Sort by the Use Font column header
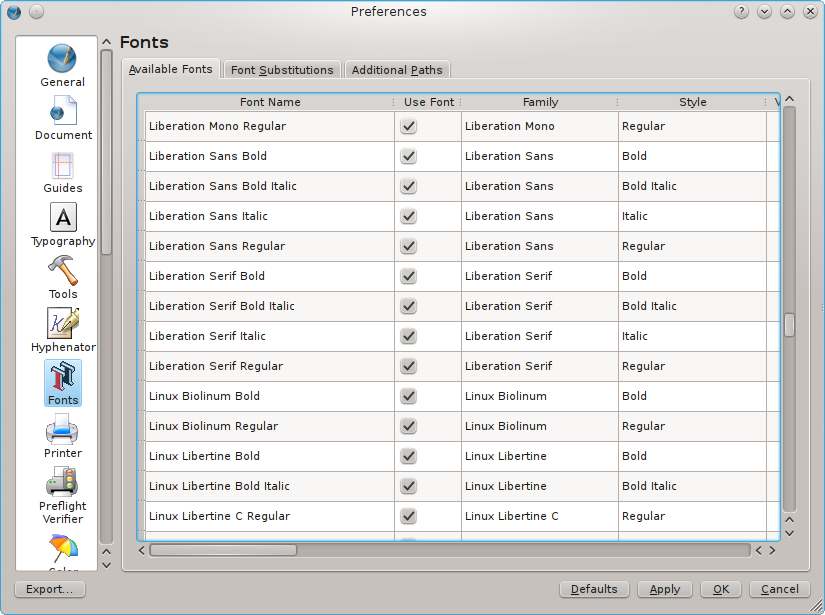Viewport: 825px width, 615px height. [x=428, y=102]
